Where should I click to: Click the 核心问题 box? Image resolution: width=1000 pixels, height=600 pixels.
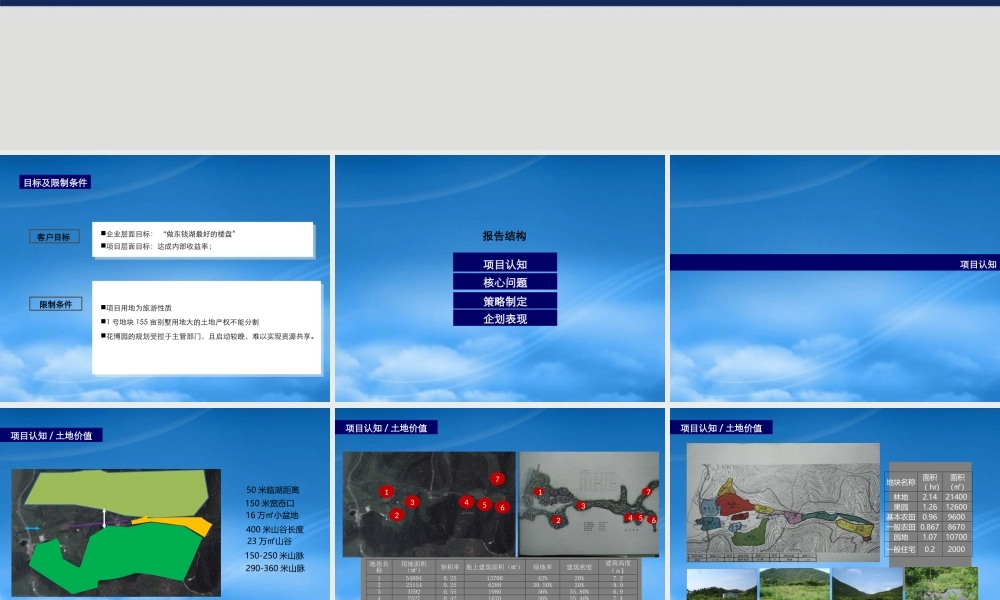point(505,282)
